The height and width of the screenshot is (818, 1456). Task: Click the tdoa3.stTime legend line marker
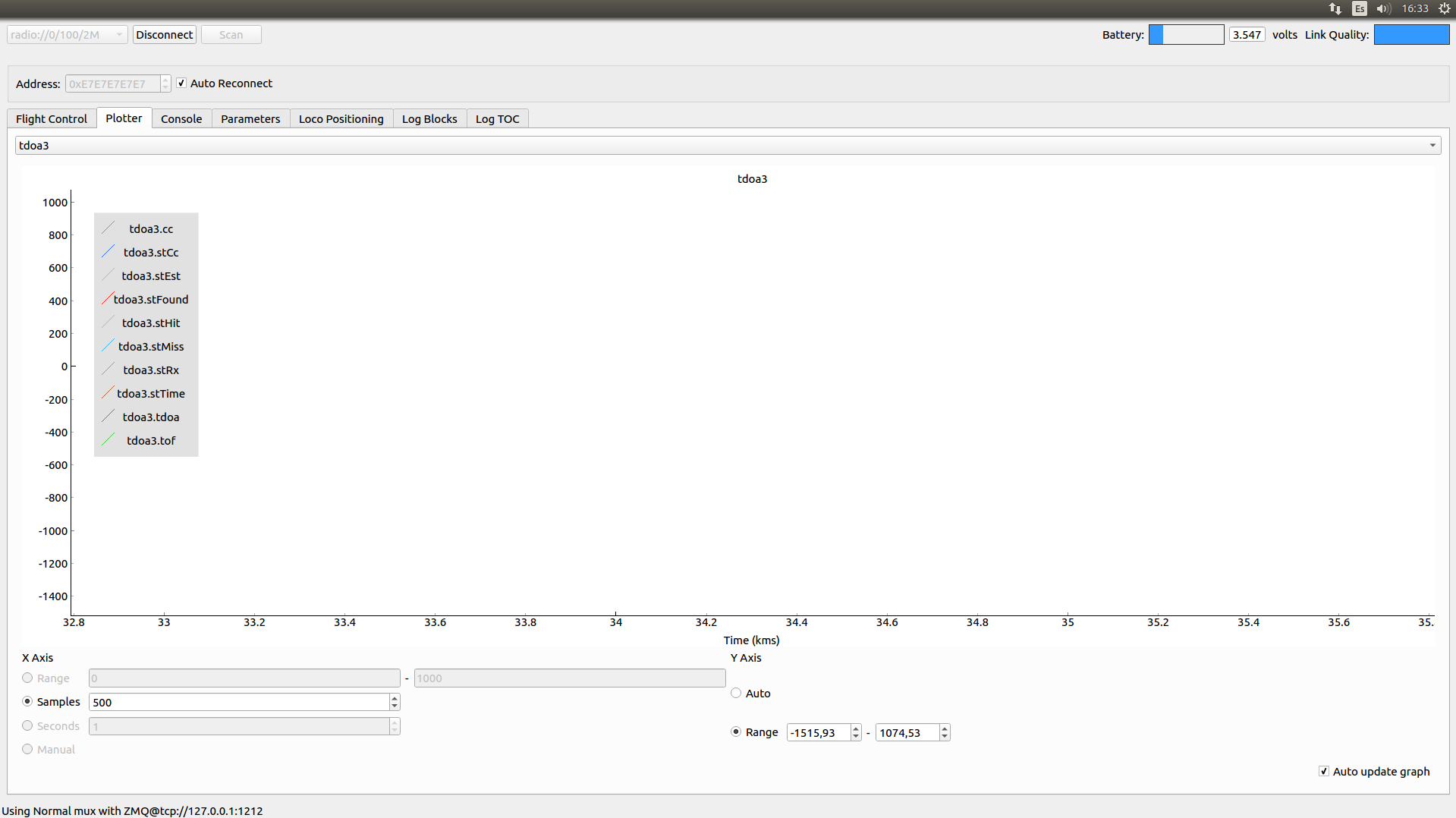(108, 393)
